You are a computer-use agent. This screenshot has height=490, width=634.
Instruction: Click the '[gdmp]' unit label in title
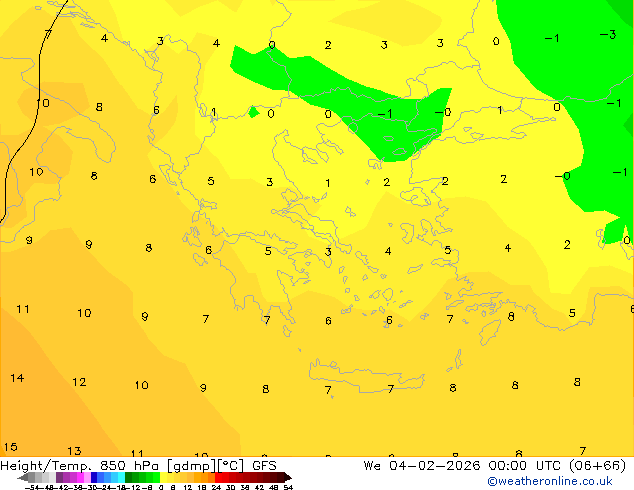191,466
